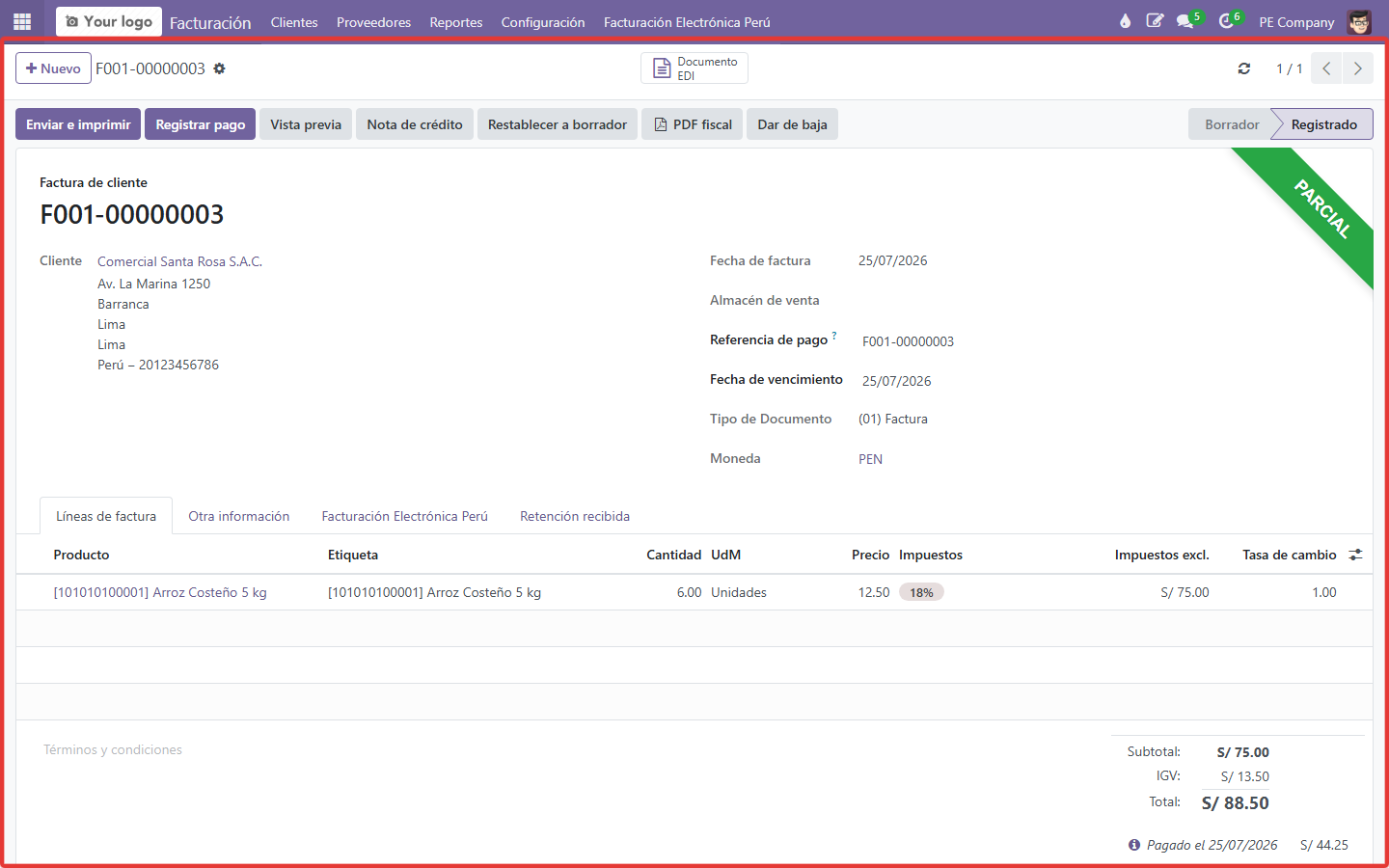Click the water drop icon in top bar
1389x868 pixels.
[x=1125, y=21]
